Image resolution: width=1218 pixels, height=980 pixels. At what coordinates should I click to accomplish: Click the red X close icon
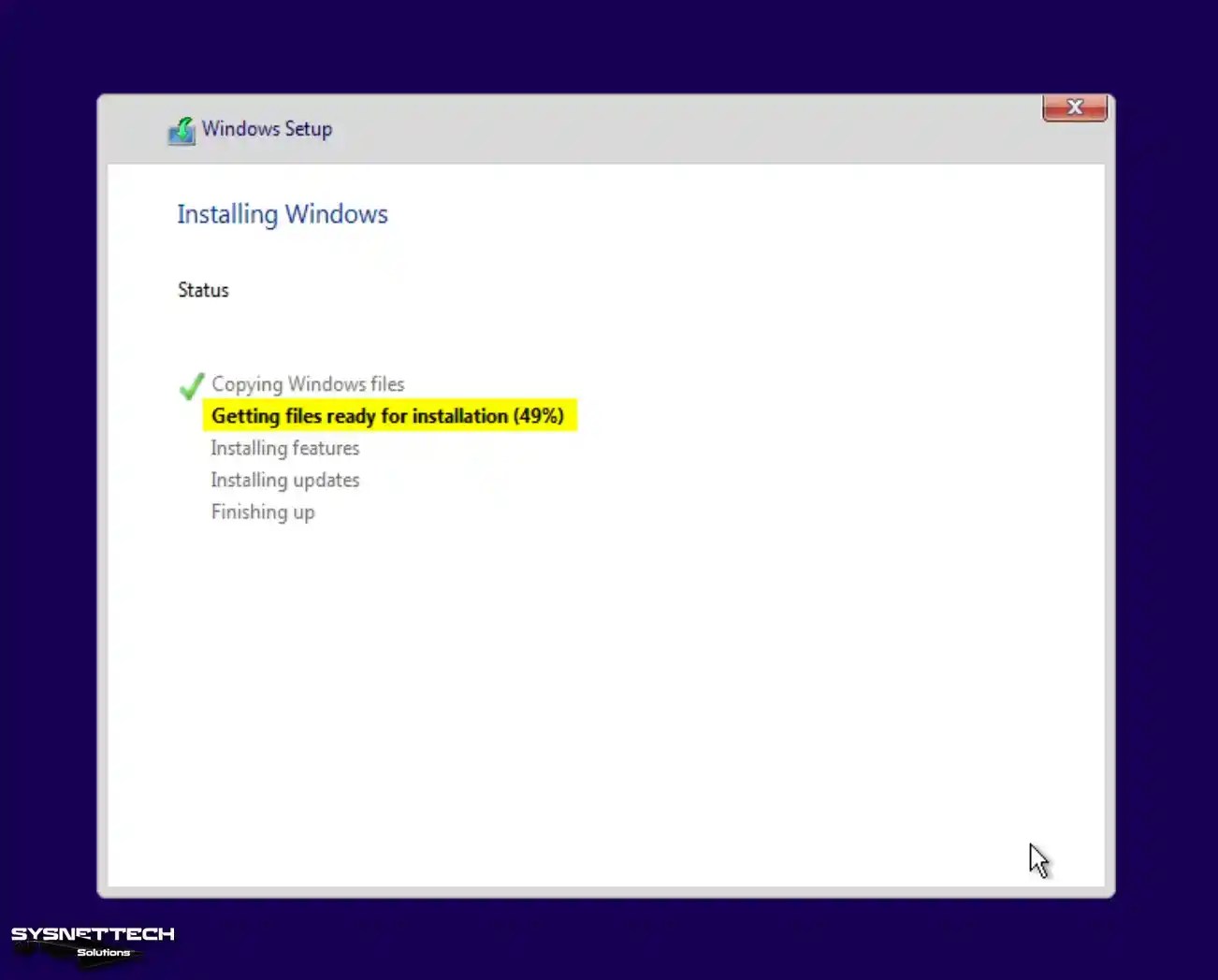click(1074, 107)
